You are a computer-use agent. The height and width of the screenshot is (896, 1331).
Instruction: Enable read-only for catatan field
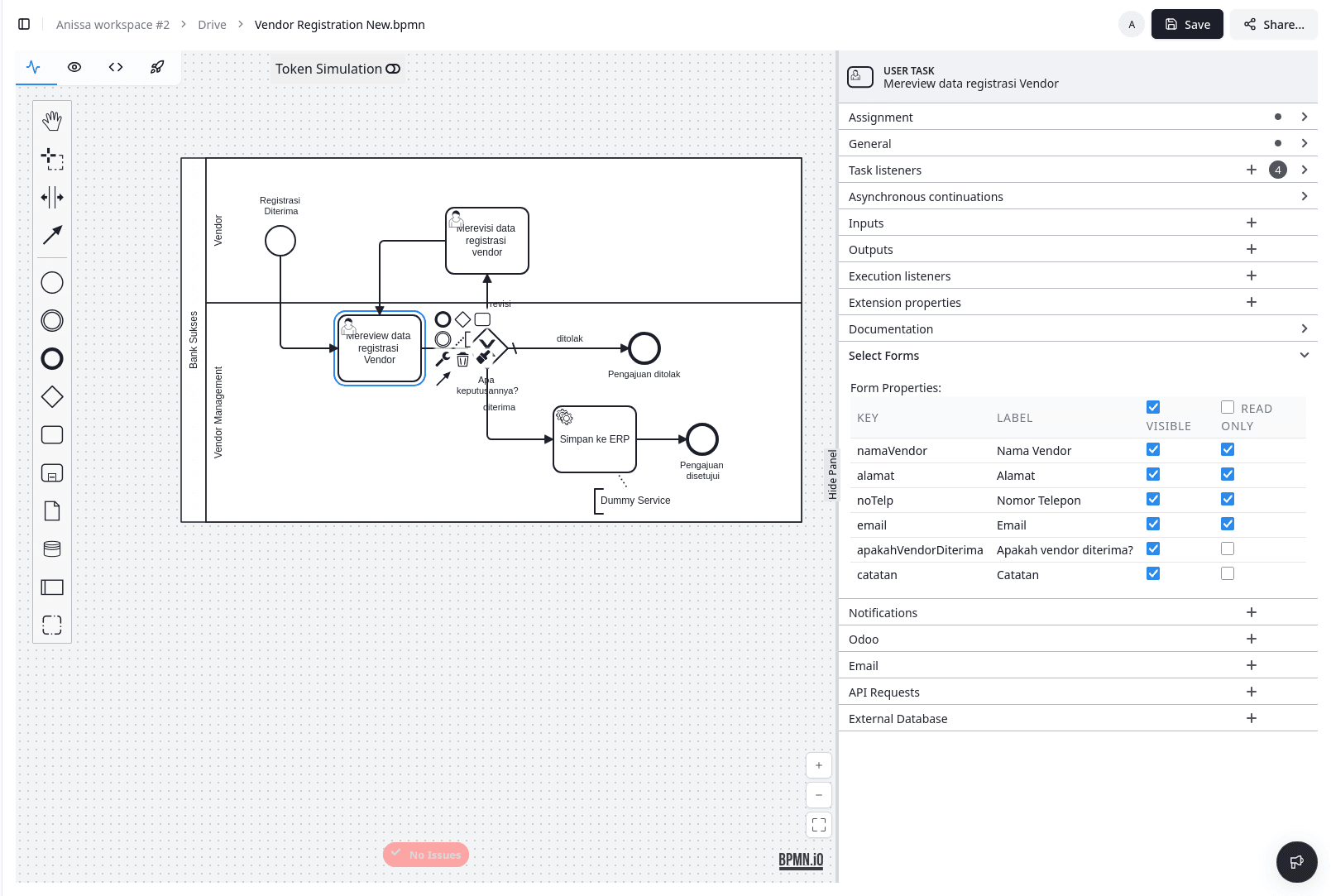[1228, 574]
